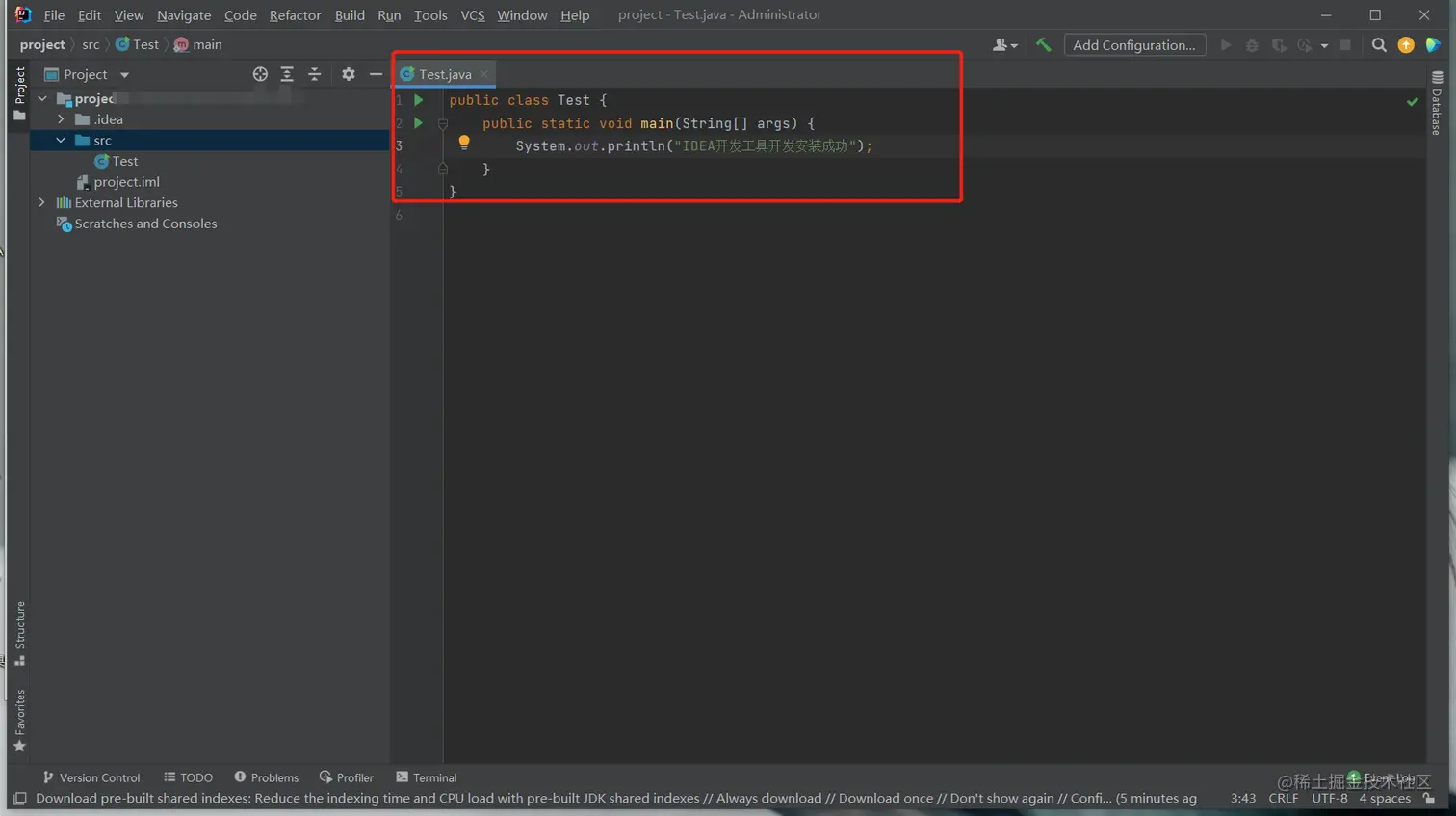
Task: Click the Add Configuration... button
Action: tap(1134, 45)
